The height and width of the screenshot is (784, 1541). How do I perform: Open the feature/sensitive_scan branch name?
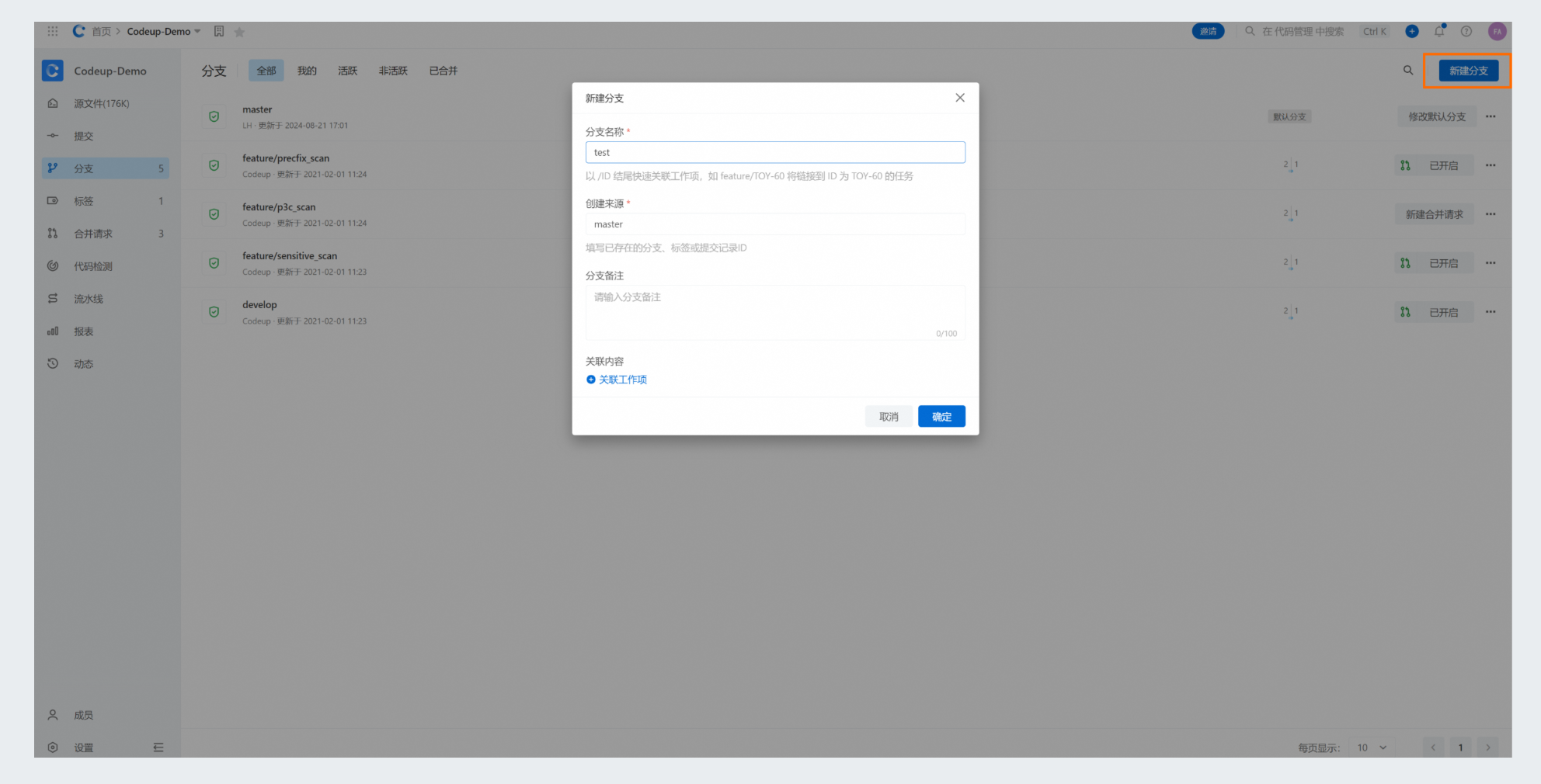290,256
